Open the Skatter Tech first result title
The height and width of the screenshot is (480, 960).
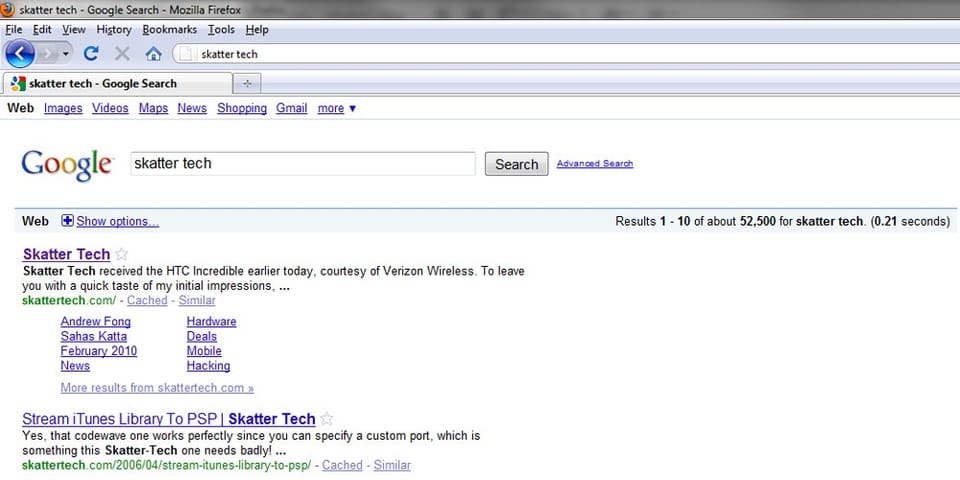[66, 254]
